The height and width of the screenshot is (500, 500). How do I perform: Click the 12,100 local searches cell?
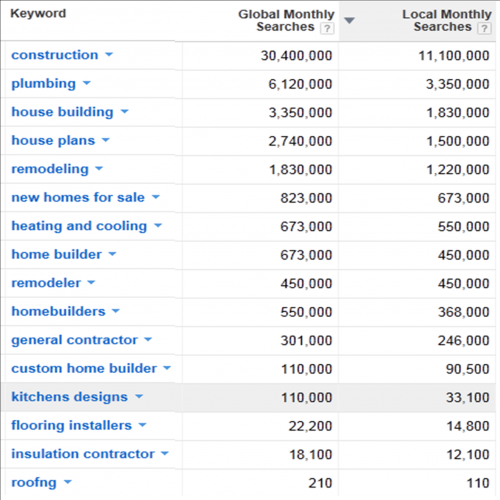point(468,455)
